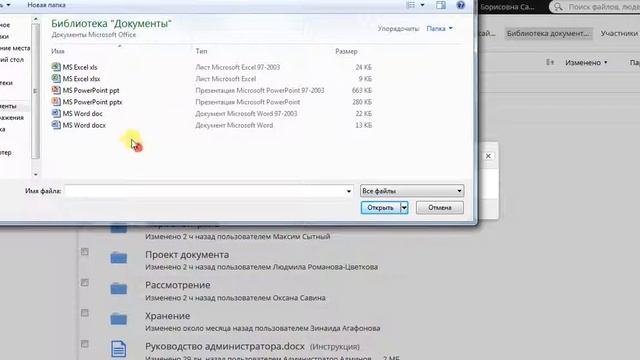Open the split arrow beside Открыть button
Screen dimensions: 640x360
(x=404, y=208)
